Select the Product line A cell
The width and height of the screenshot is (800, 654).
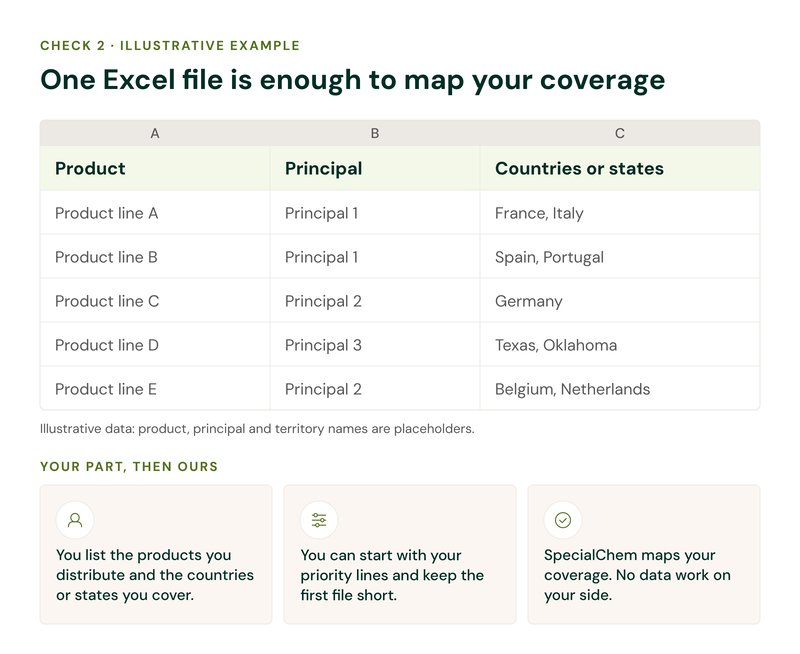pyautogui.click(x=155, y=213)
